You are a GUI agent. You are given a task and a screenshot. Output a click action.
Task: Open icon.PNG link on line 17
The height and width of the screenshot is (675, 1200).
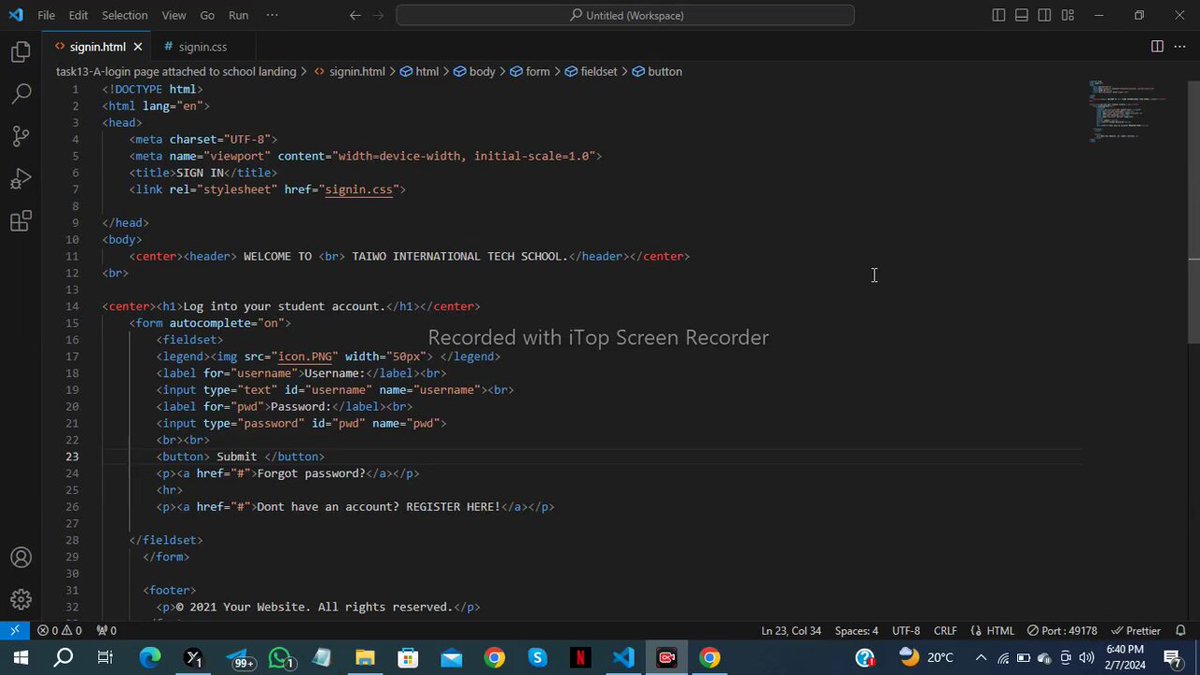click(x=304, y=356)
